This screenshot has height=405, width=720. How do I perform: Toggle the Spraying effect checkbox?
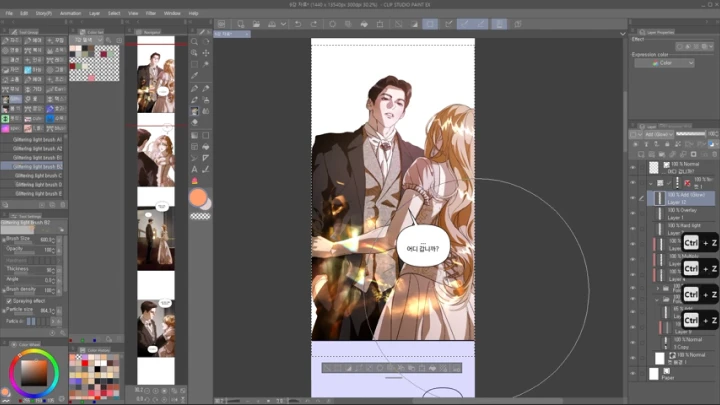[9, 301]
